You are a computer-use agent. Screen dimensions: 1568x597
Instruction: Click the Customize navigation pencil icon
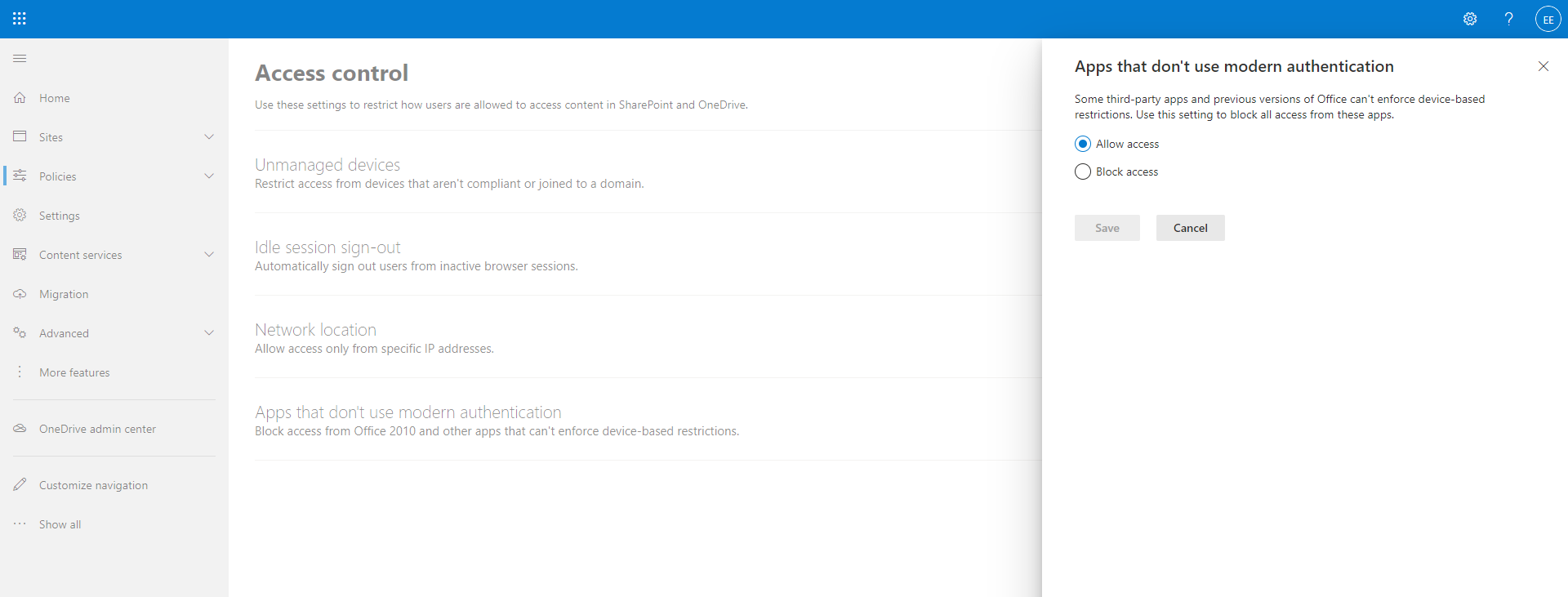click(x=20, y=485)
